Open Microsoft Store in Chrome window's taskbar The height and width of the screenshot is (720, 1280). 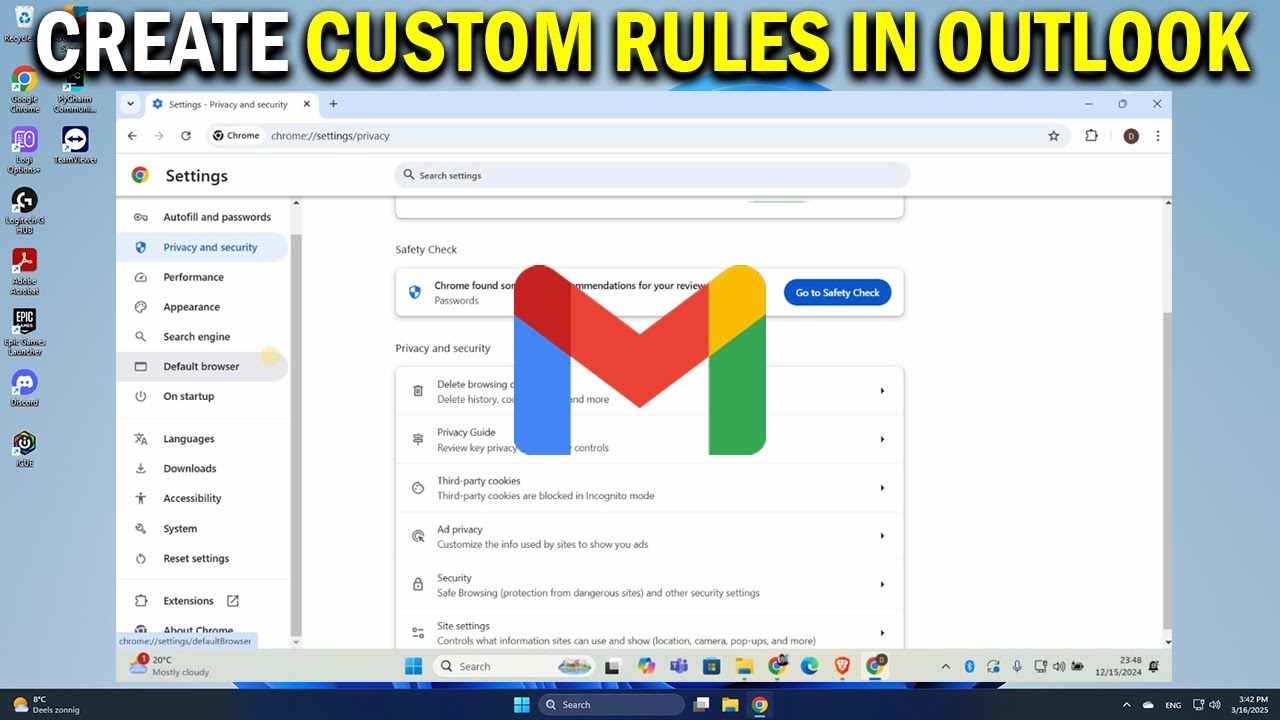point(711,665)
